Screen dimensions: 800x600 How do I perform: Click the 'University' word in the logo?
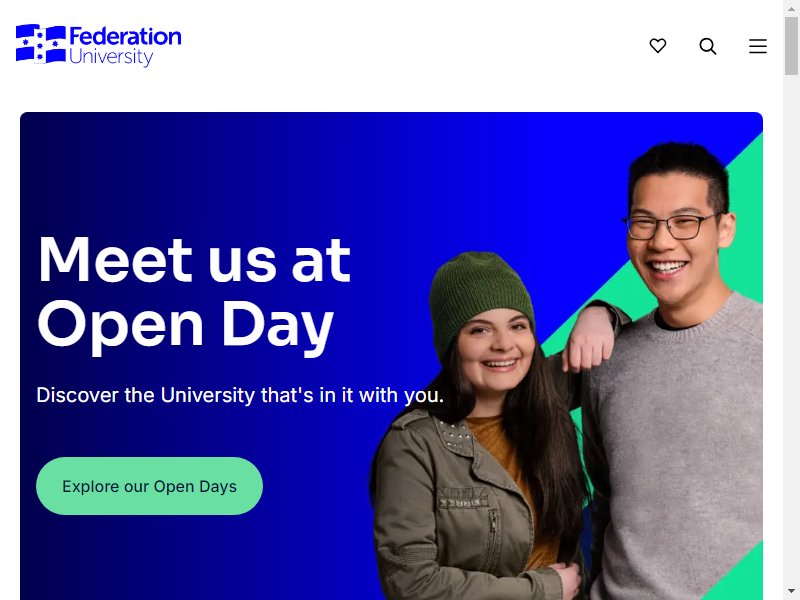click(x=111, y=57)
